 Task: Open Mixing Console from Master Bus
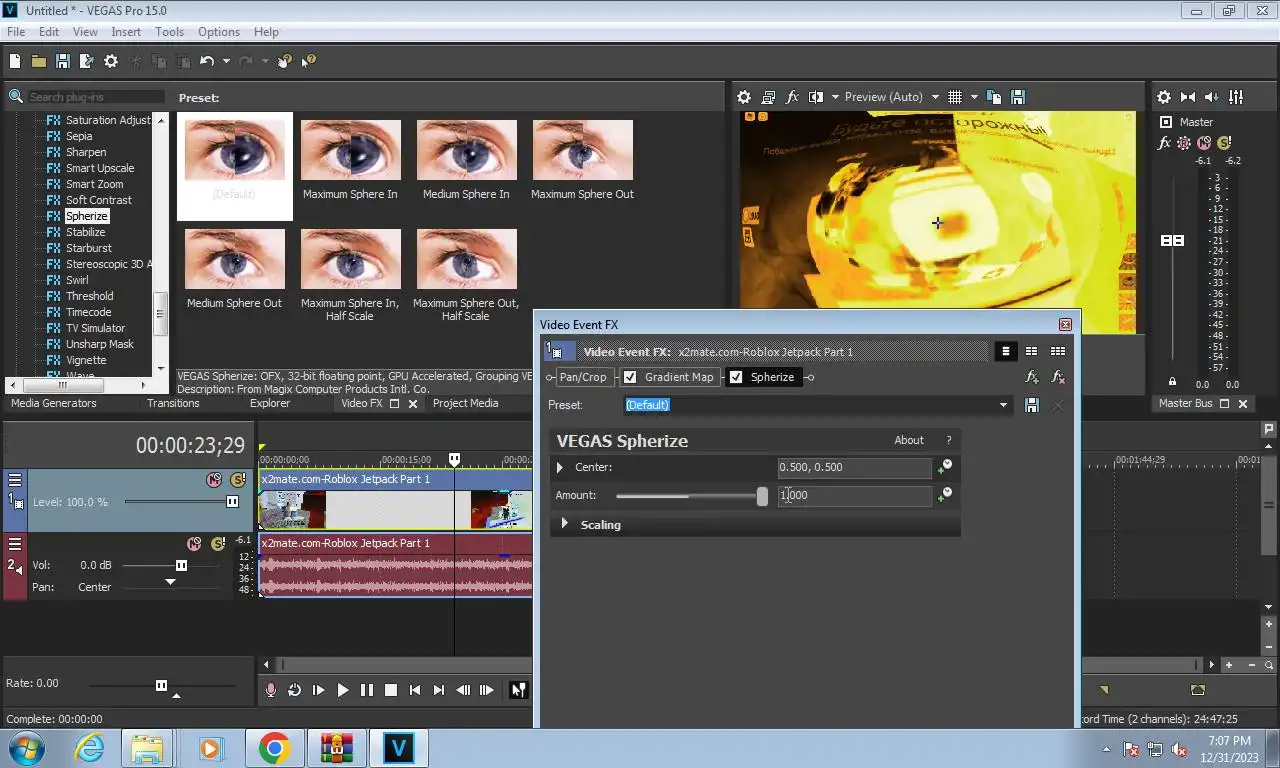pos(1236,97)
